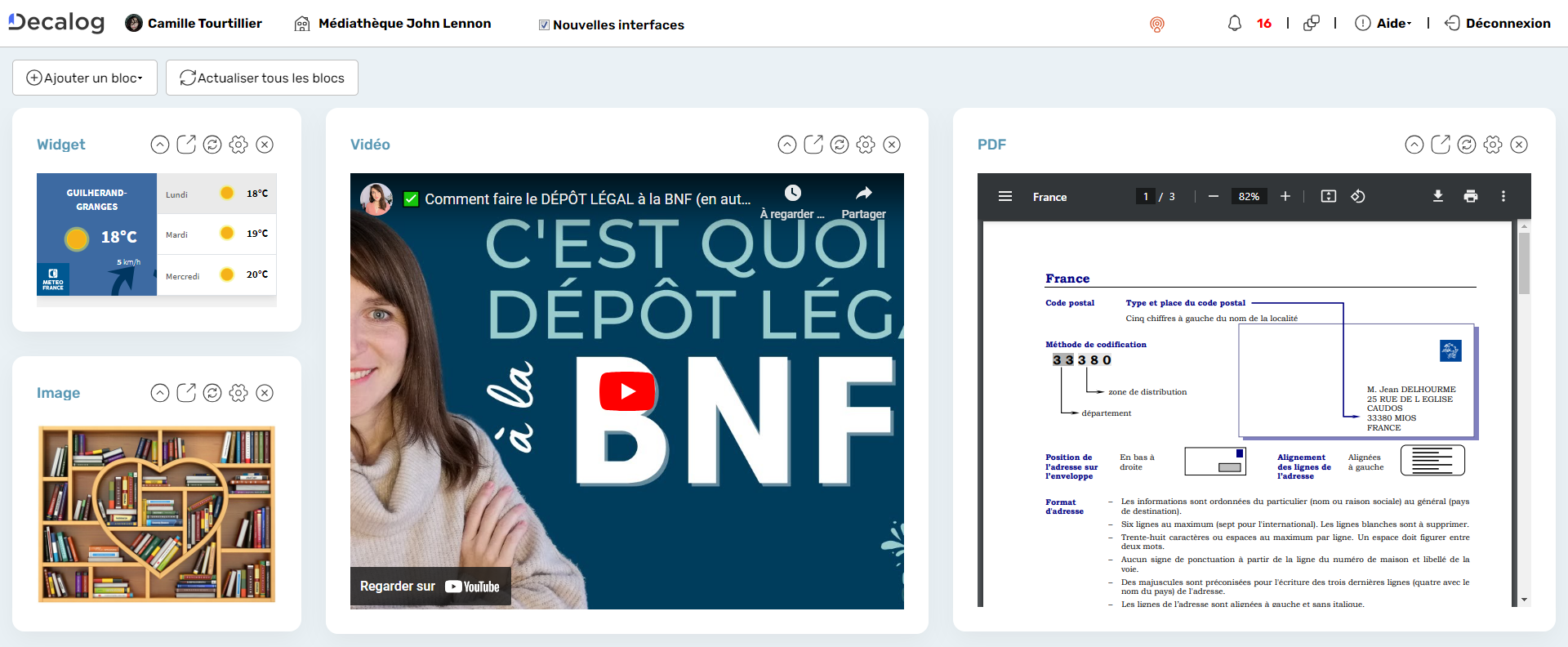The image size is (1568, 647).
Task: Refresh the PDF block
Action: click(x=1467, y=145)
